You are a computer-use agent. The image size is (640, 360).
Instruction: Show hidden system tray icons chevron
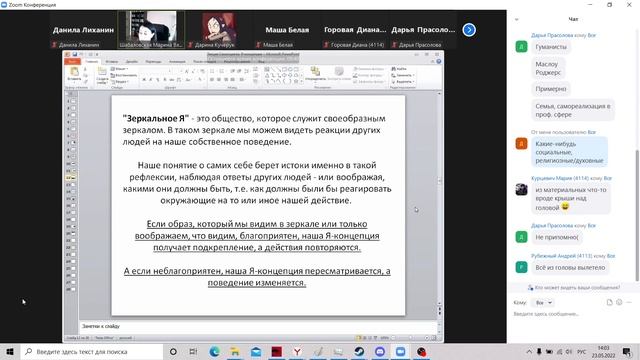click(x=529, y=352)
